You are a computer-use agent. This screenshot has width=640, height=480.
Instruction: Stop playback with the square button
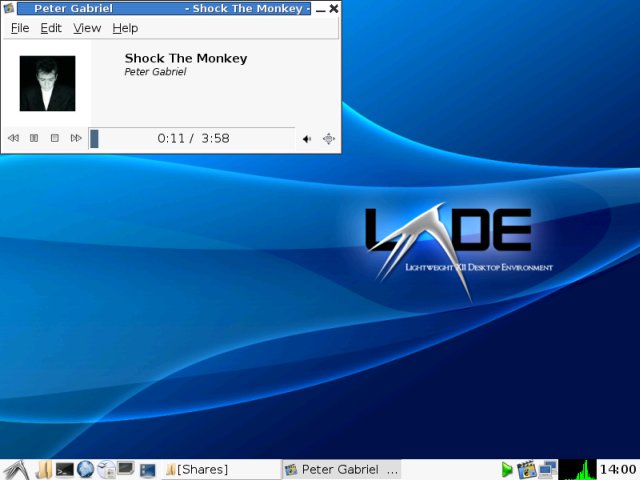pyautogui.click(x=55, y=138)
